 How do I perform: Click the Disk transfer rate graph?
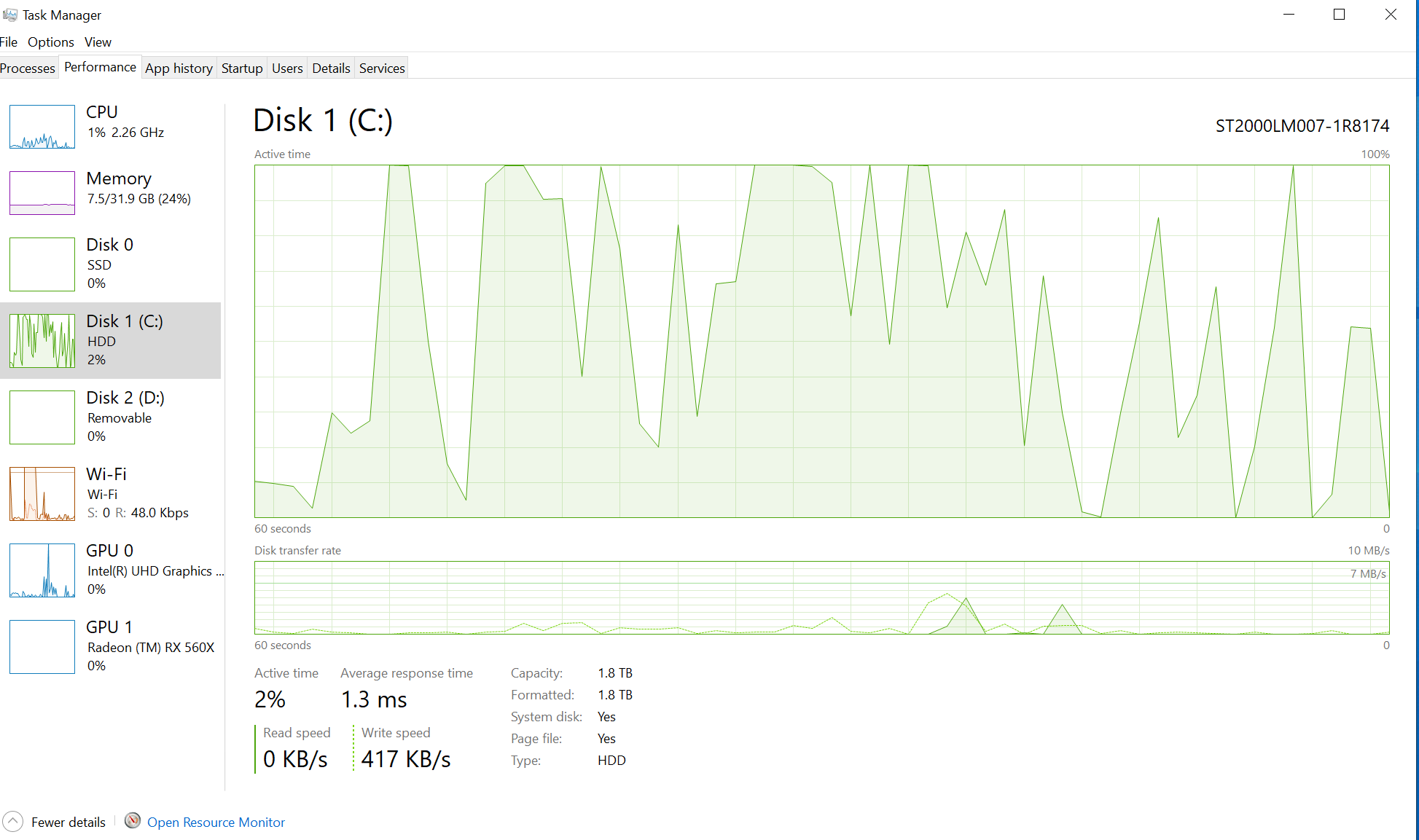(x=821, y=597)
